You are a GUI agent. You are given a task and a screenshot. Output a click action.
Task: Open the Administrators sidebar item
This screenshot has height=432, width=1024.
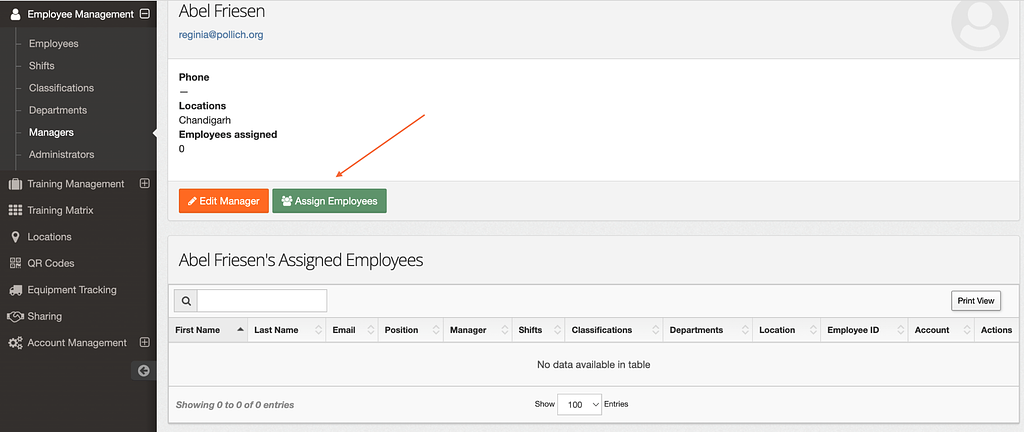point(61,155)
